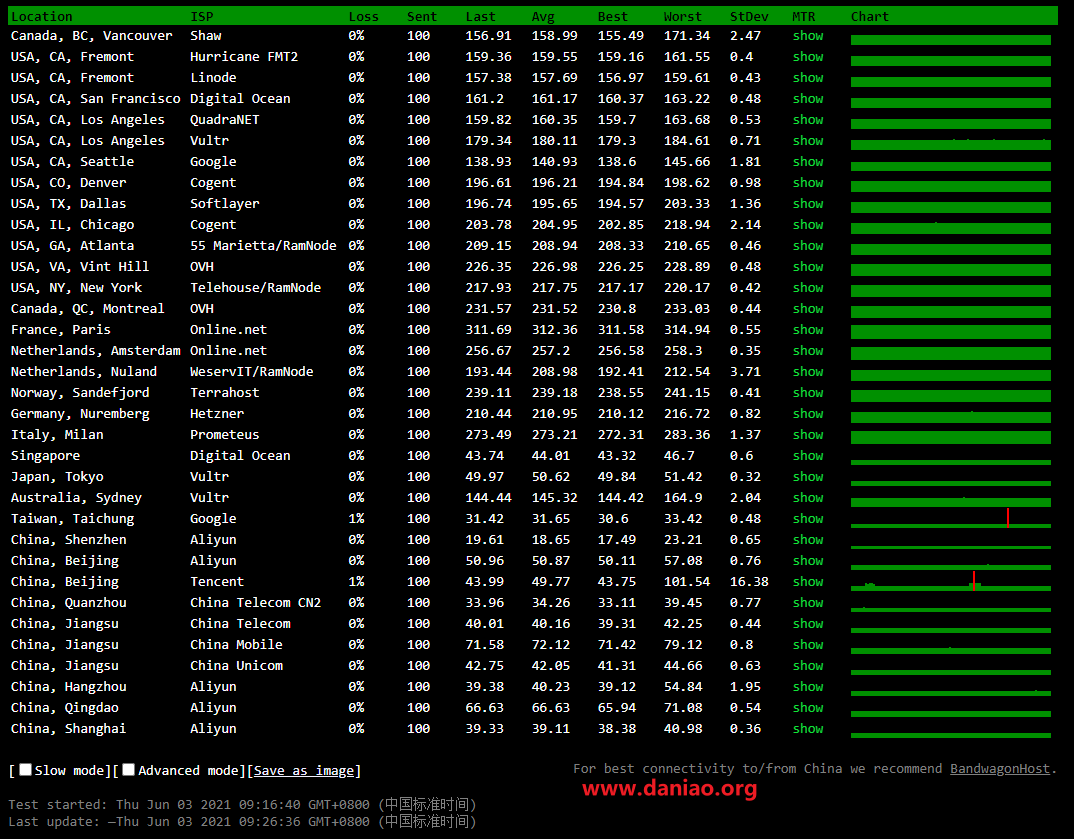Show MTR for Jiangsu China Telecom
Screen dimensions: 1074x839
(808, 624)
